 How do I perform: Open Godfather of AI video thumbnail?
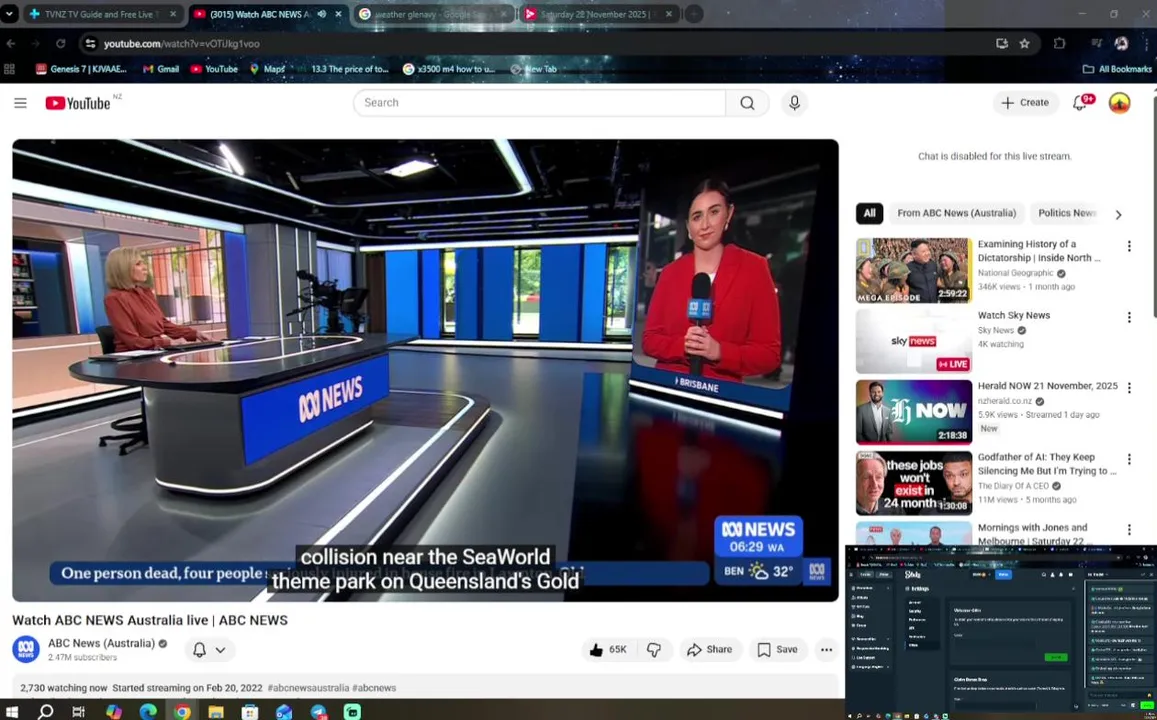pyautogui.click(x=913, y=483)
